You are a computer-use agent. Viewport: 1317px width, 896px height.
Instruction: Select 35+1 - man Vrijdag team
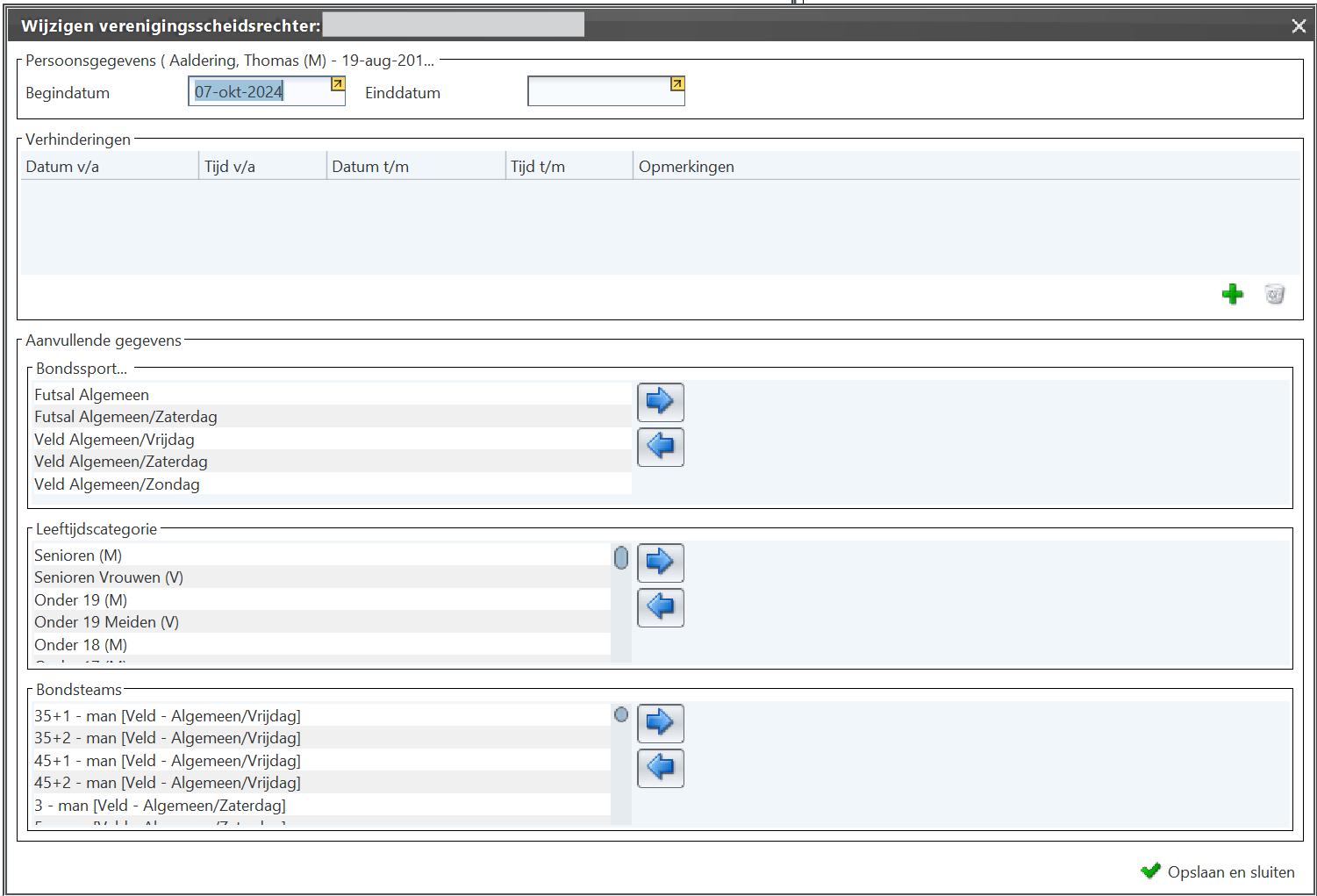(x=320, y=715)
